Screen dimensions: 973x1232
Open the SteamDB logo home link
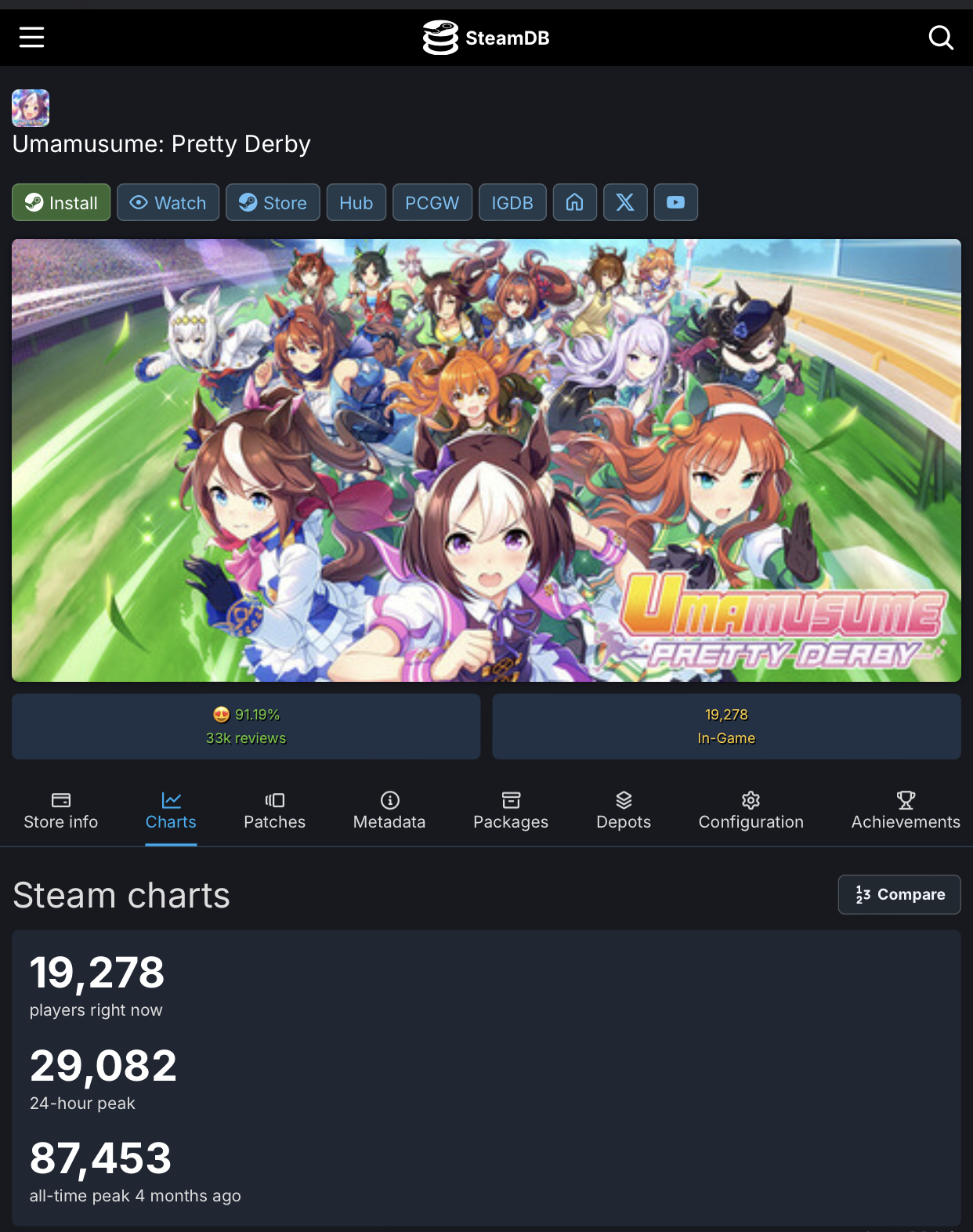point(486,38)
